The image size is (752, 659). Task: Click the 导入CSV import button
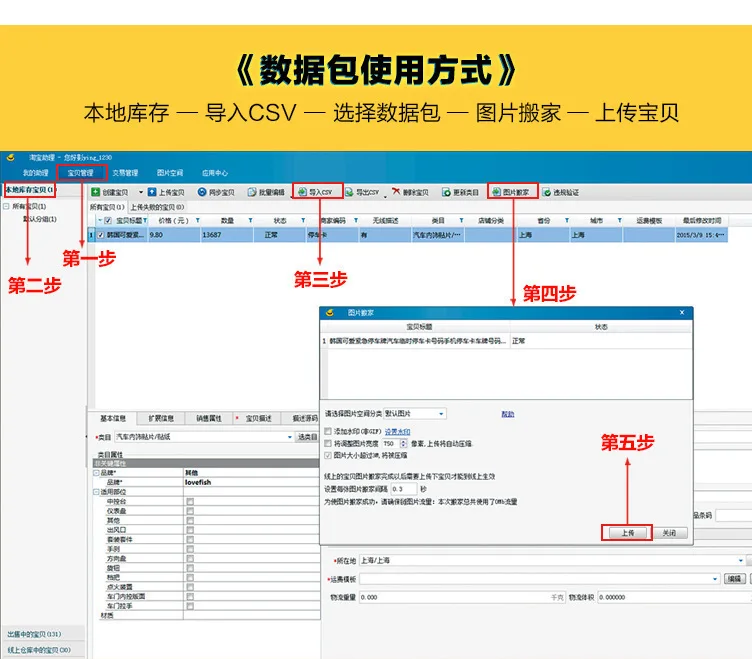[318, 191]
